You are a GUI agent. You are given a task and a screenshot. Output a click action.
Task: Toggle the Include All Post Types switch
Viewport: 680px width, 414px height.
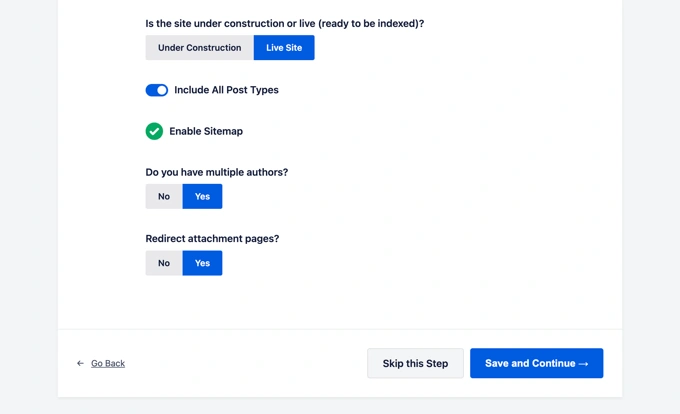point(157,90)
